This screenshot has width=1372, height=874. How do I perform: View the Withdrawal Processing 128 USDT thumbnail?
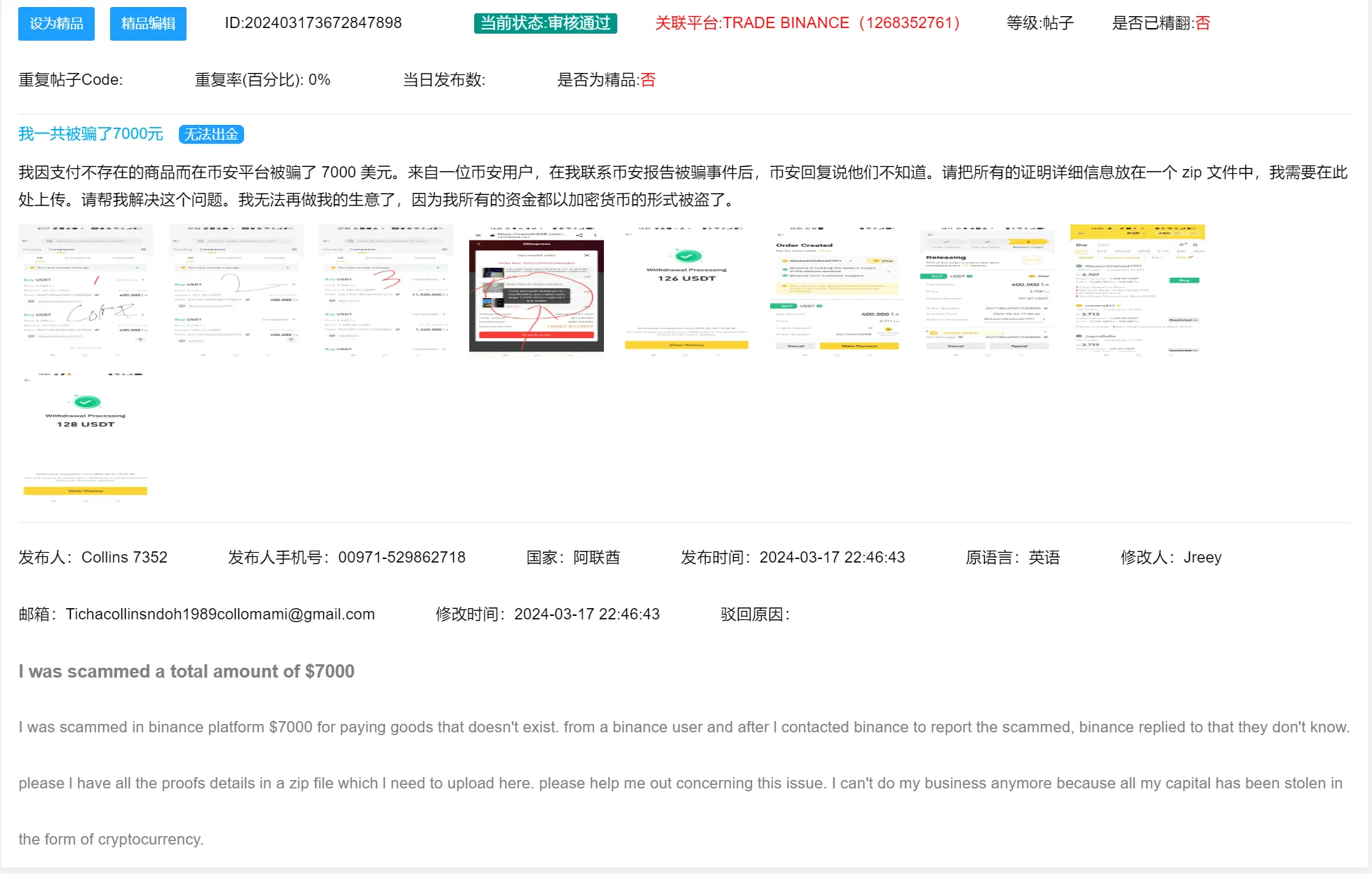click(85, 437)
